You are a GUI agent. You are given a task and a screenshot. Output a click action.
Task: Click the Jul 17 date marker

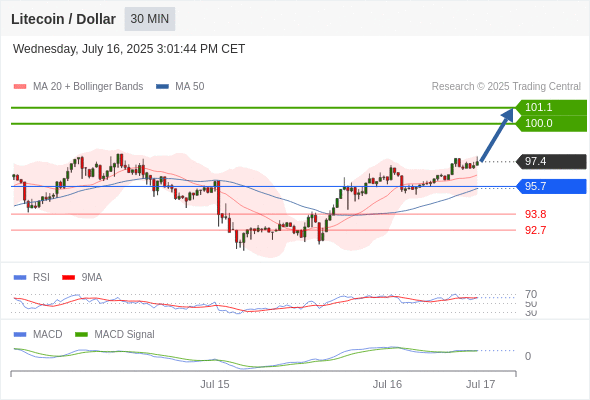[x=481, y=384]
